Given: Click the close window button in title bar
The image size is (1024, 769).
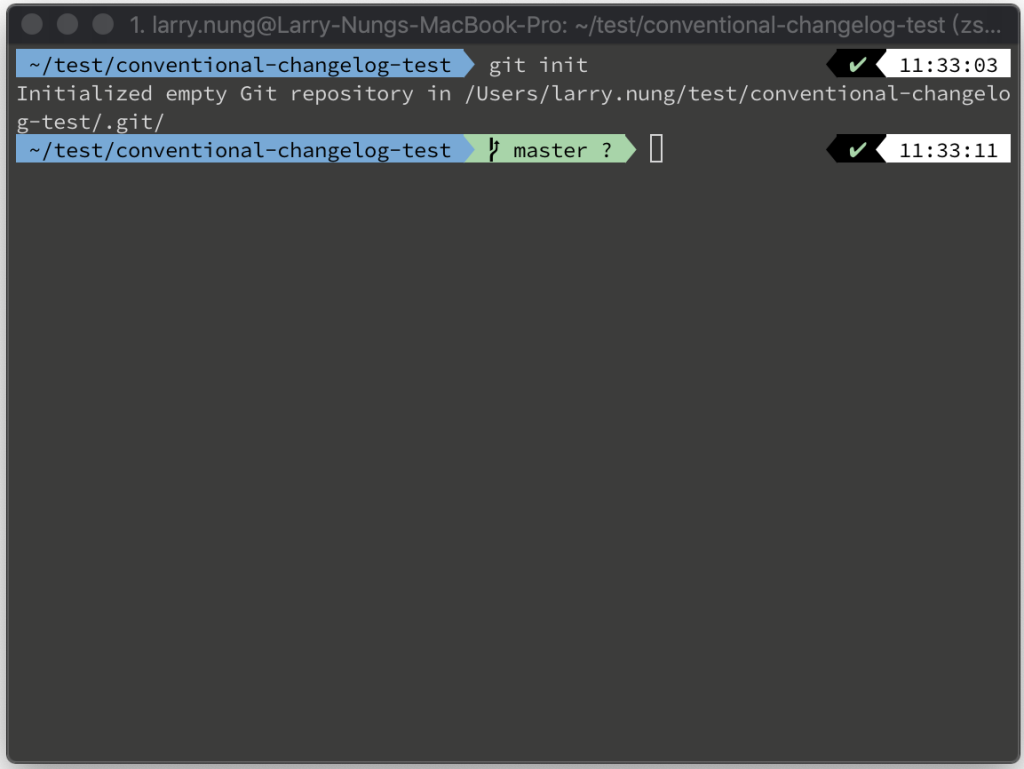Looking at the screenshot, I should pos(32,24).
